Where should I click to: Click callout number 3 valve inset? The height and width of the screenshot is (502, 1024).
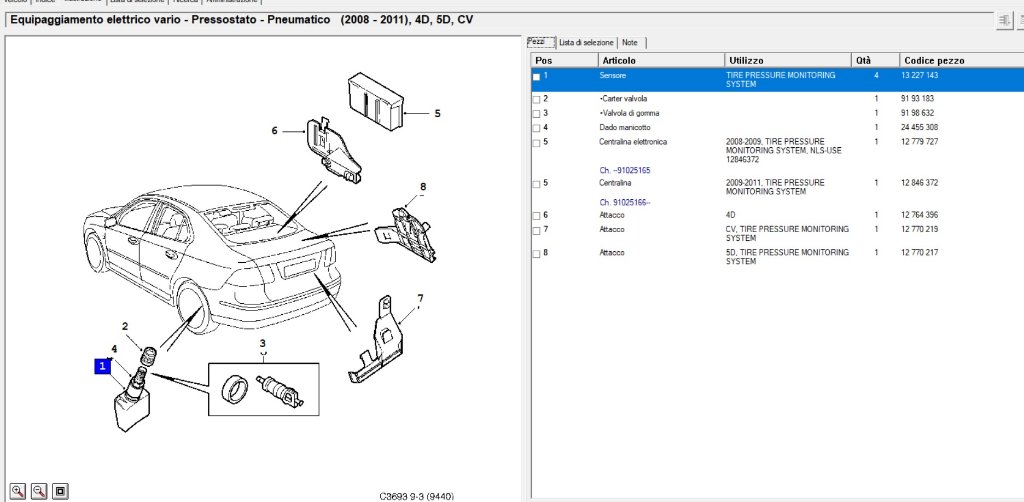pos(263,344)
